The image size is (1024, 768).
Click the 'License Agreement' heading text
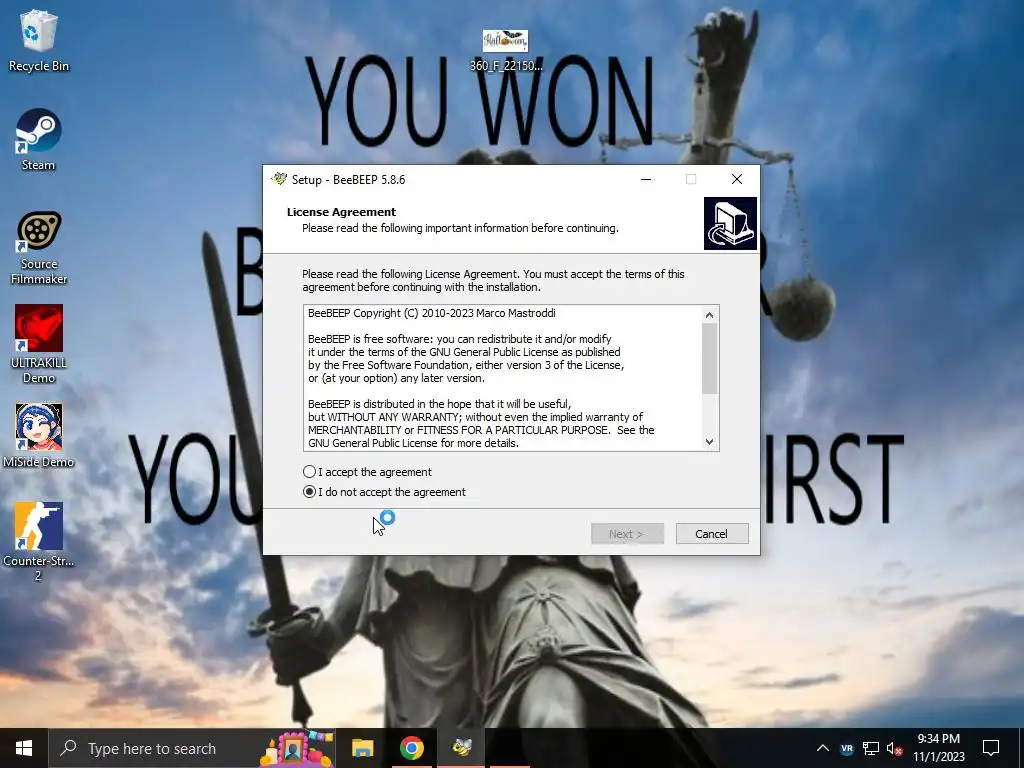click(341, 212)
